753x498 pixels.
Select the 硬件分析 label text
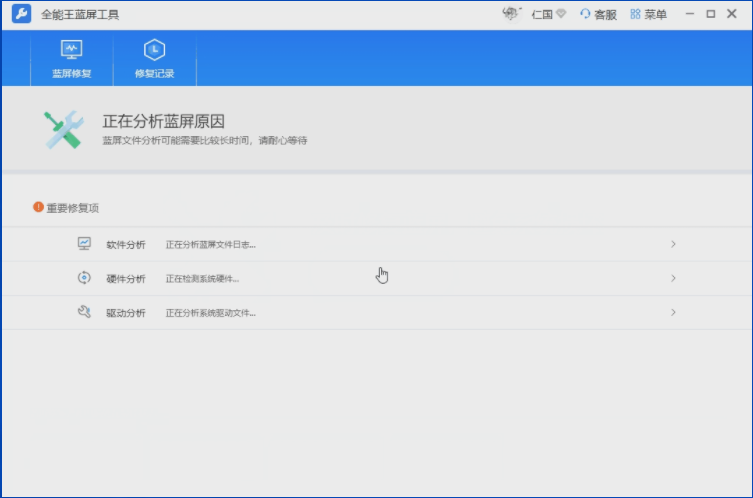tap(126, 279)
